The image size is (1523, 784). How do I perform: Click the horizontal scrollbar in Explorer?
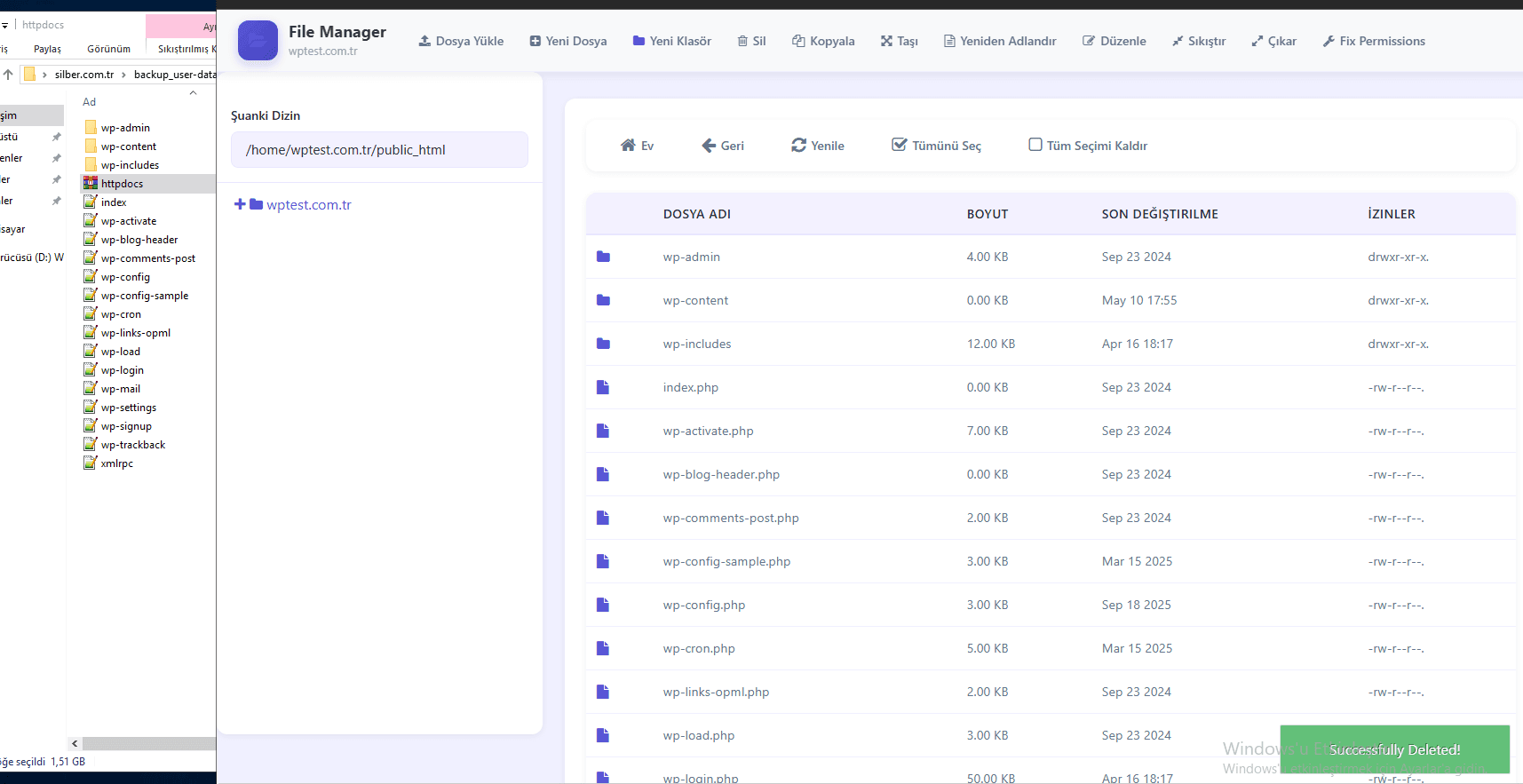tap(147, 744)
